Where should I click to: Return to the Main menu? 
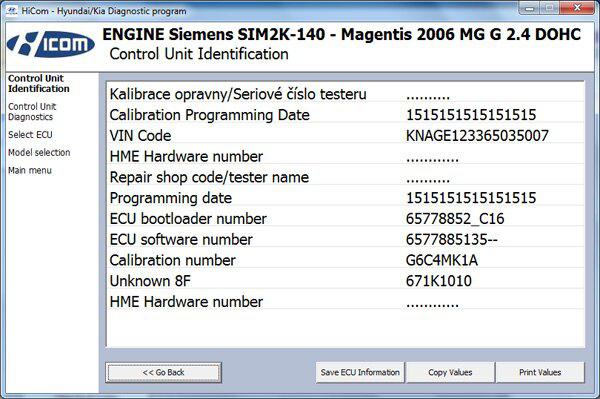[x=30, y=170]
